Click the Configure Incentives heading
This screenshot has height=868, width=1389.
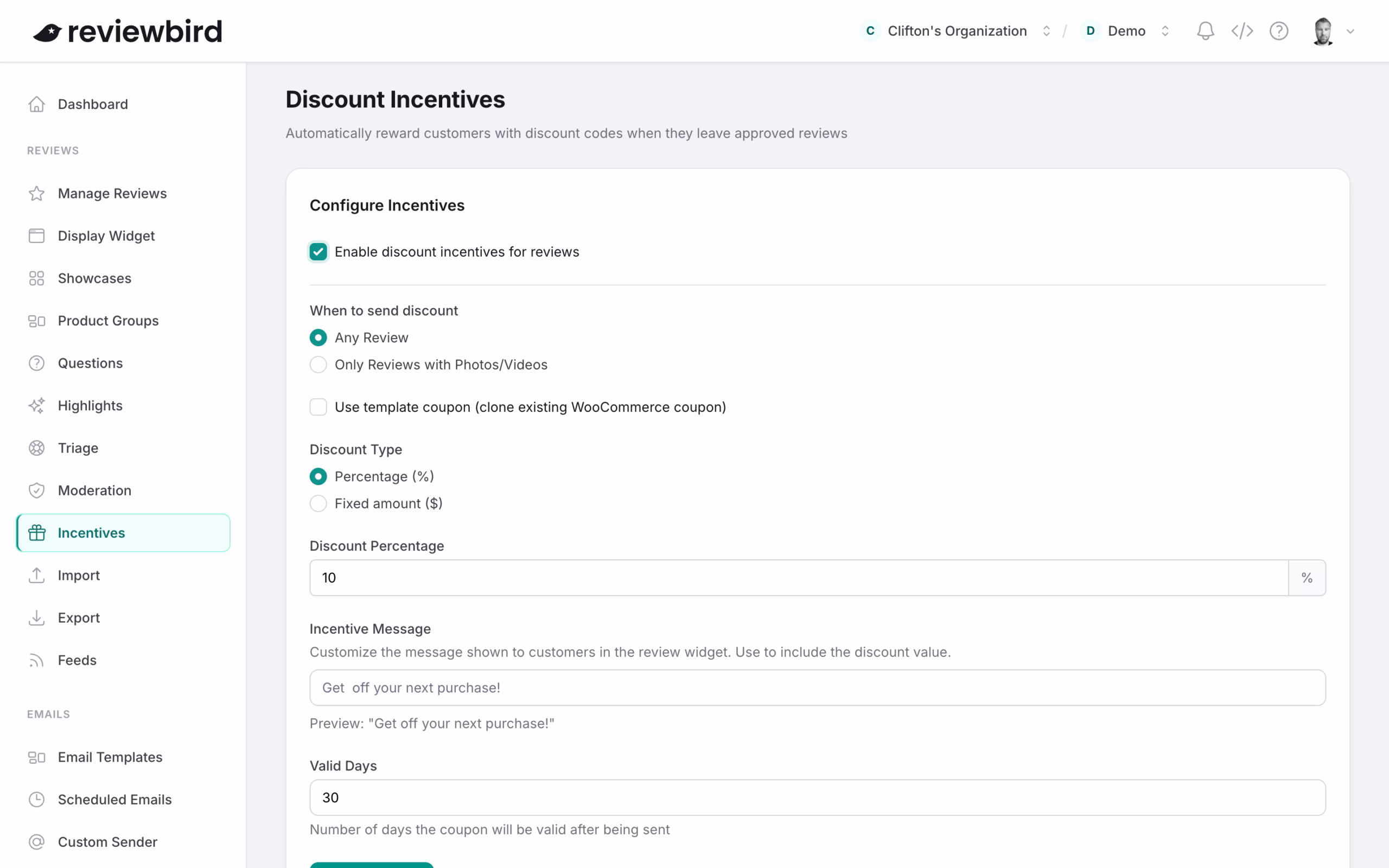pos(387,206)
